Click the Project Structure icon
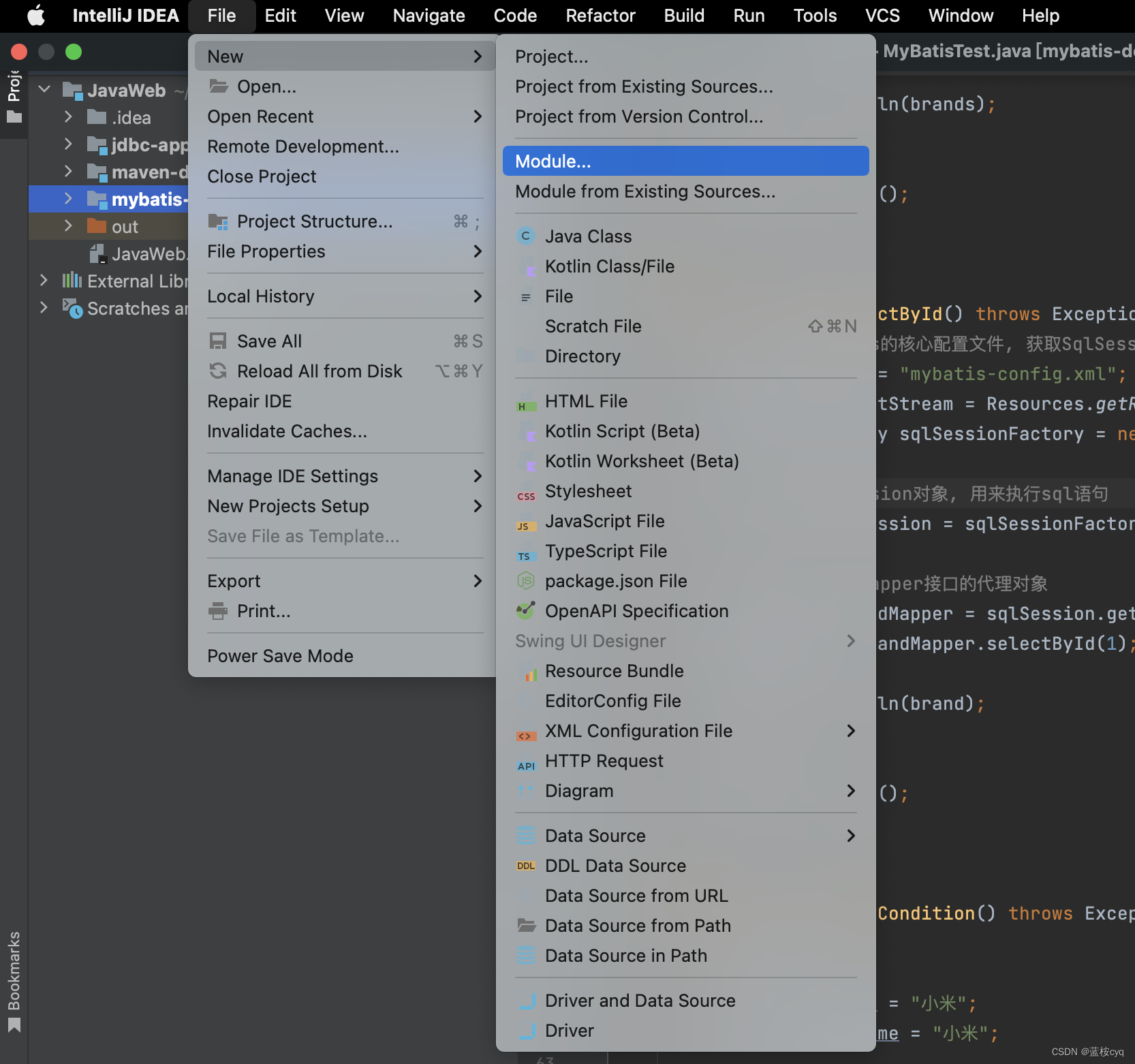This screenshot has width=1135, height=1064. click(x=218, y=221)
